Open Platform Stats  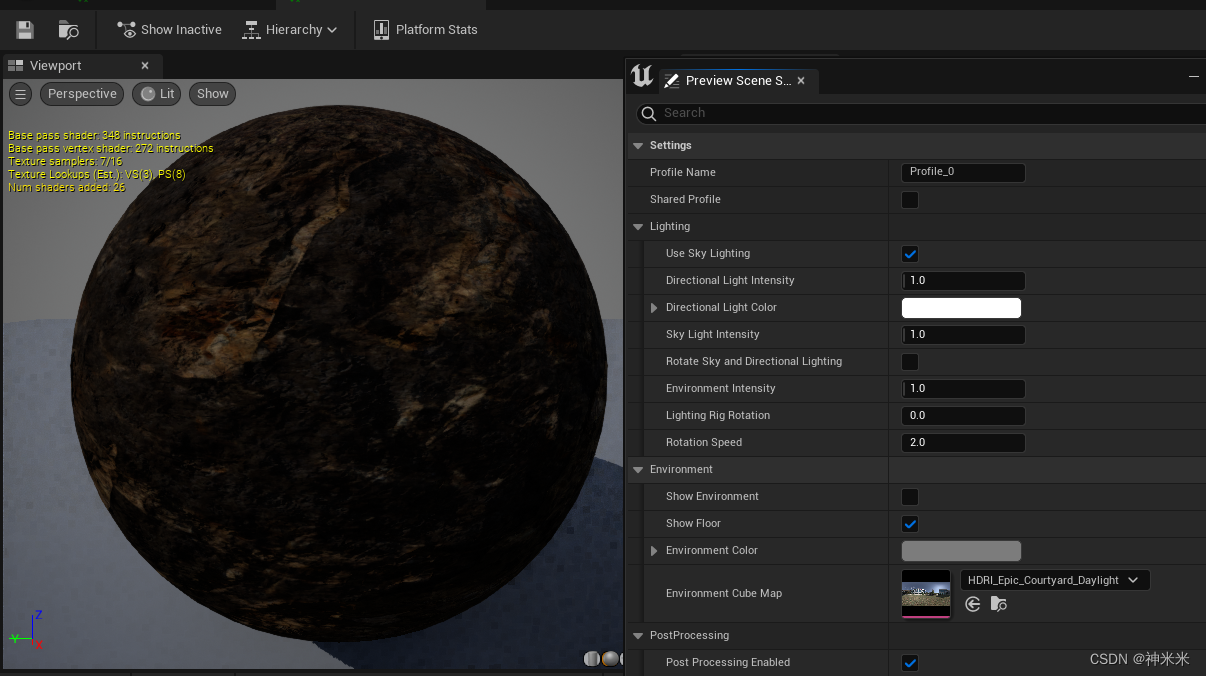point(425,30)
